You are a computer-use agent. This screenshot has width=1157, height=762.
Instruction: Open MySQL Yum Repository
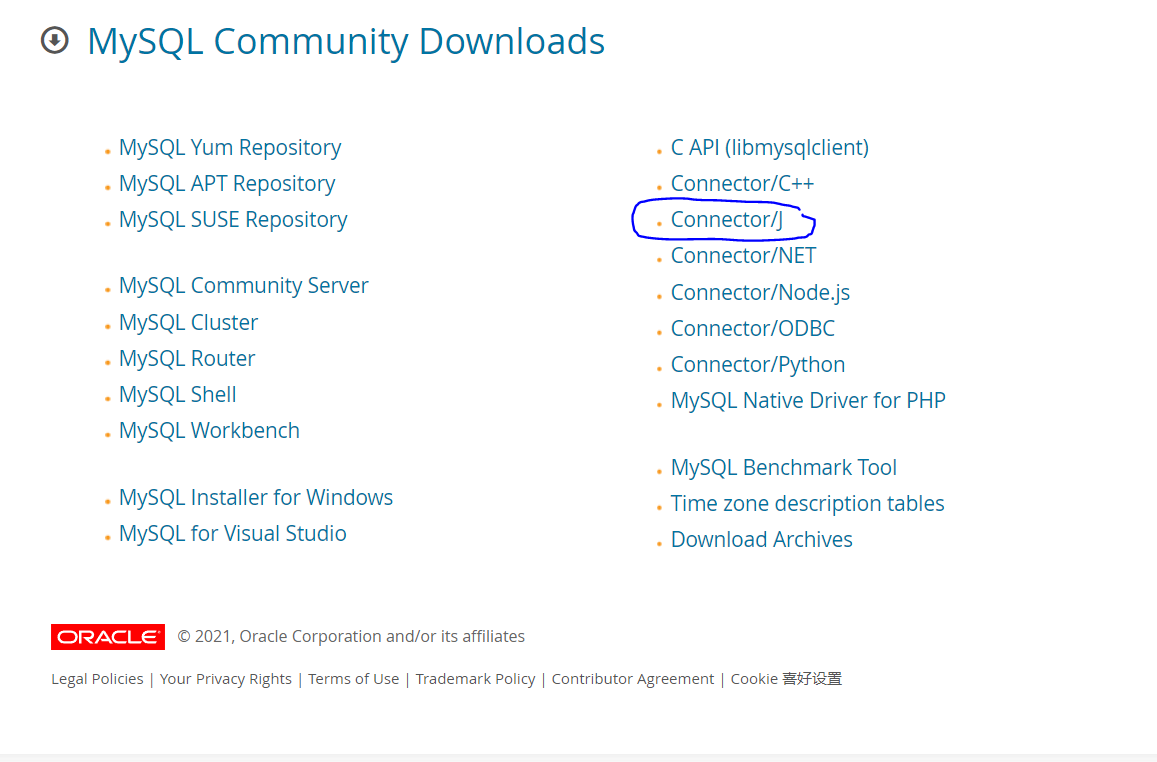229,147
